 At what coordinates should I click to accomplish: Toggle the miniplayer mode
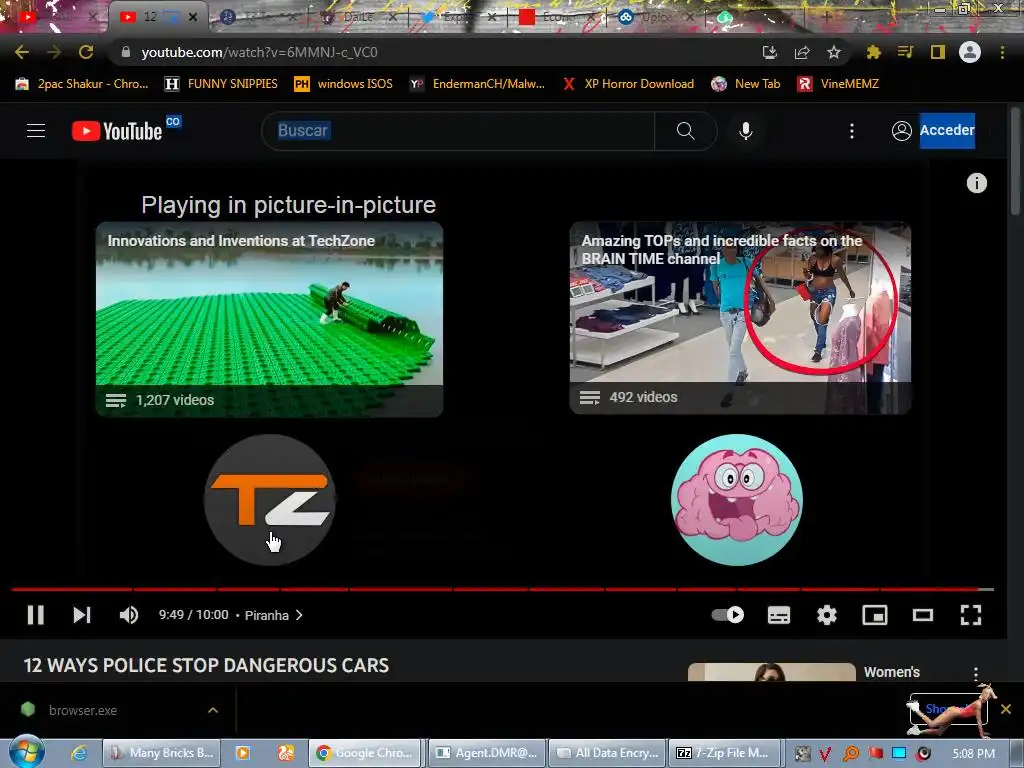[874, 615]
